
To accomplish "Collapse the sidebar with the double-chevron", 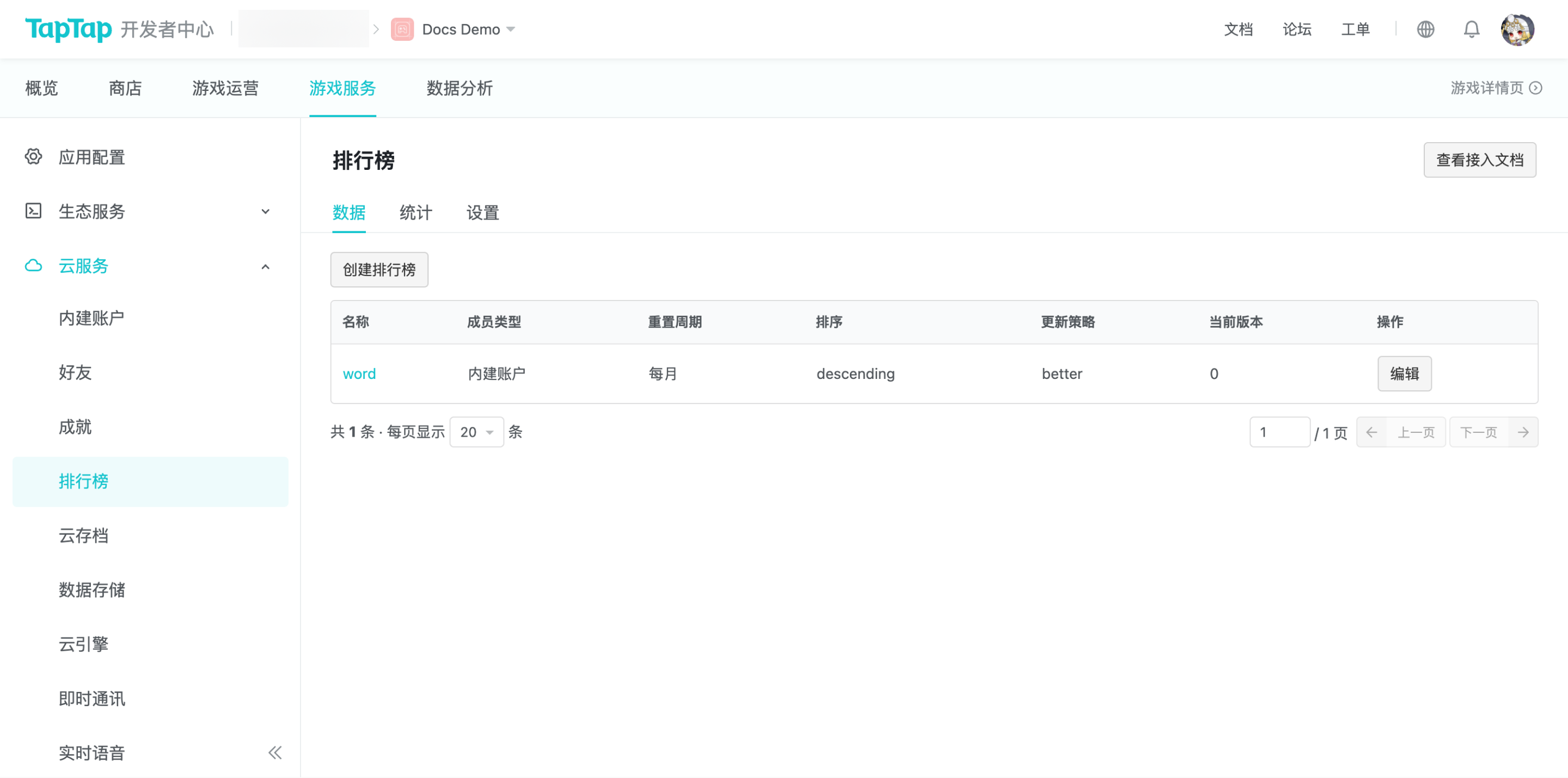I will (274, 752).
